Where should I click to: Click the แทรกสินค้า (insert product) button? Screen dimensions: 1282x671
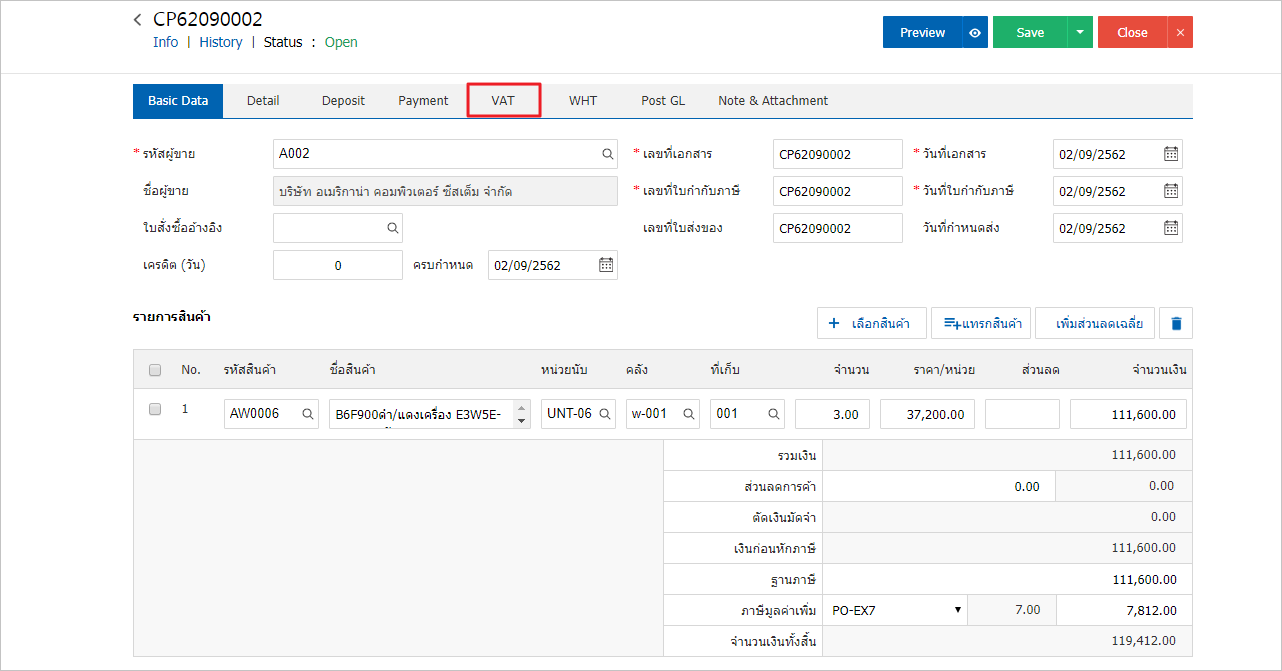(x=983, y=323)
